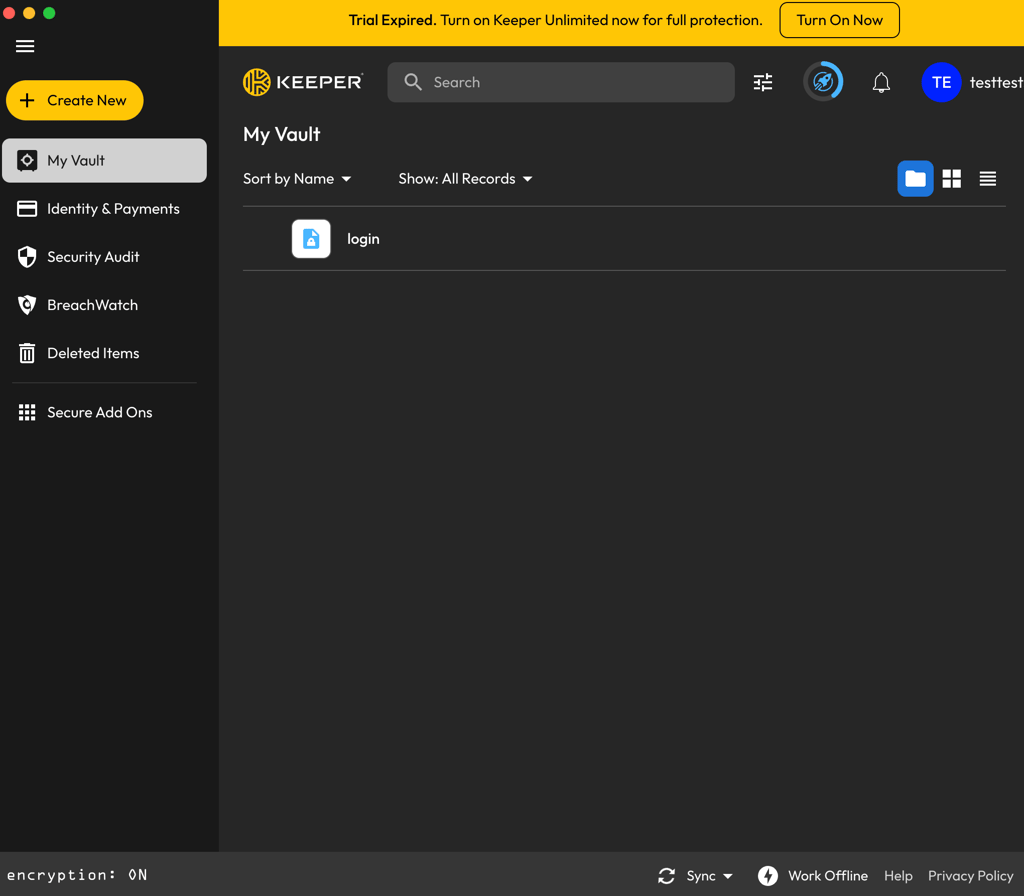The height and width of the screenshot is (896, 1024).
Task: Click the Secure Add Ons grid icon
Action: point(27,412)
